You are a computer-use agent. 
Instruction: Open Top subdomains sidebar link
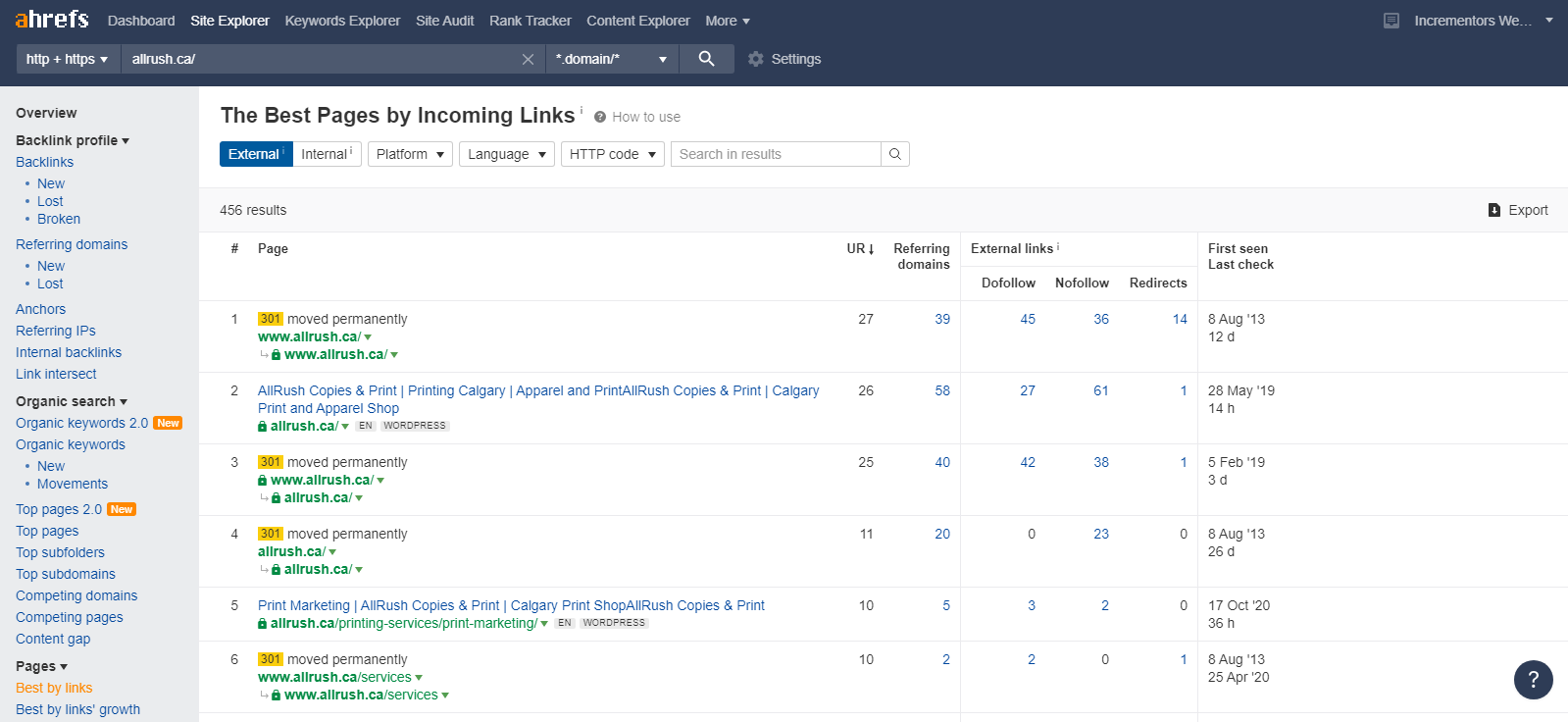click(x=66, y=574)
